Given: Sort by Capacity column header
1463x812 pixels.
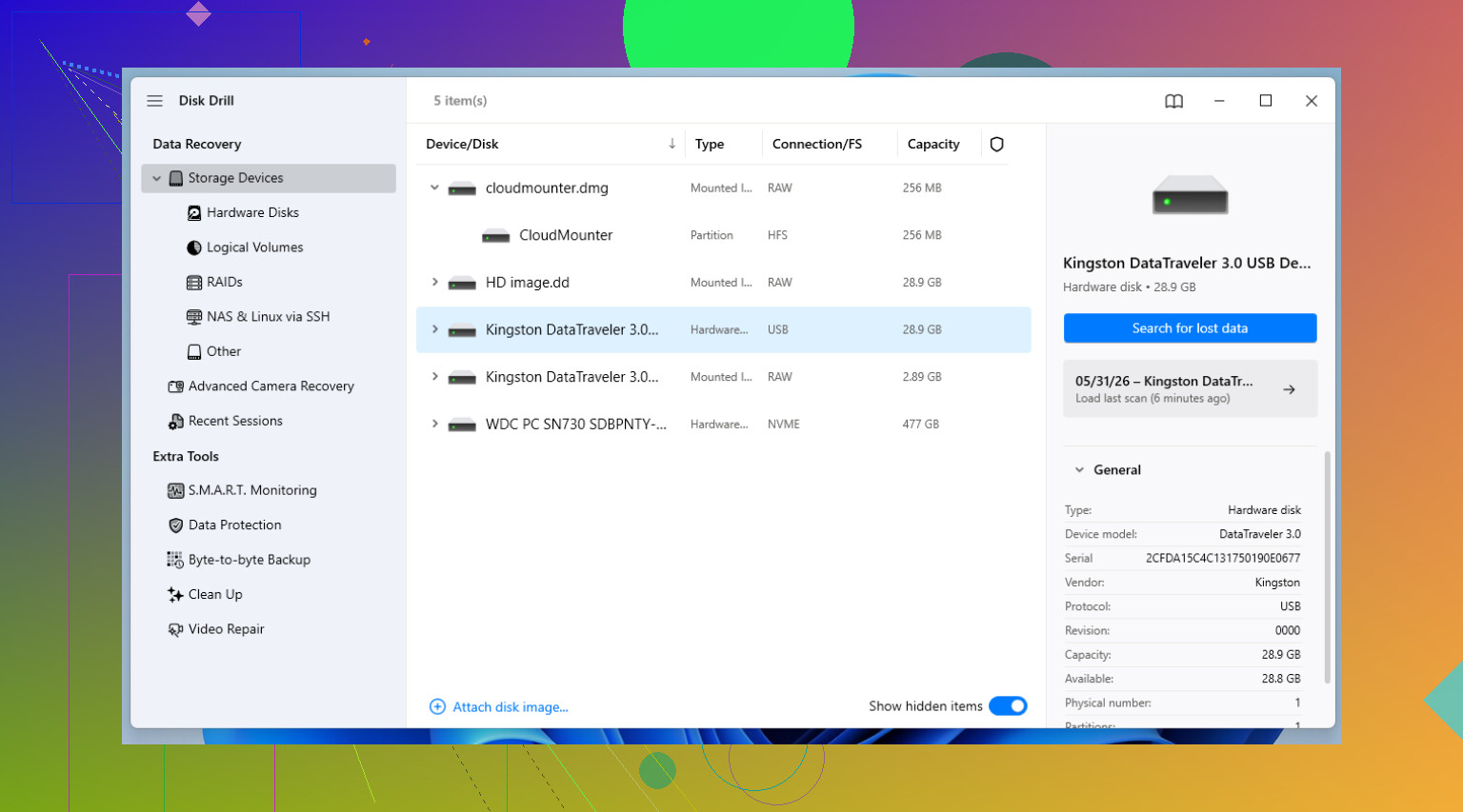Looking at the screenshot, I should click(933, 145).
